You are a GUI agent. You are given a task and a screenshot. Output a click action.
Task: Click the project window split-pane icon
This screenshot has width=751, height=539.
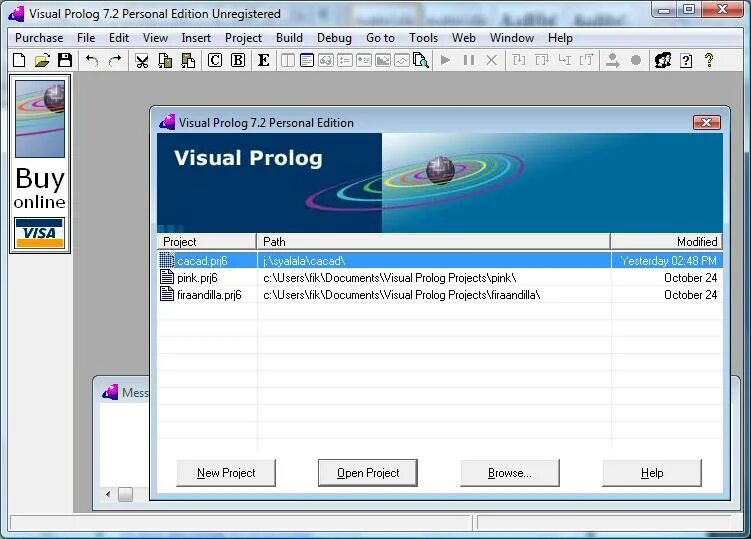coord(288,60)
